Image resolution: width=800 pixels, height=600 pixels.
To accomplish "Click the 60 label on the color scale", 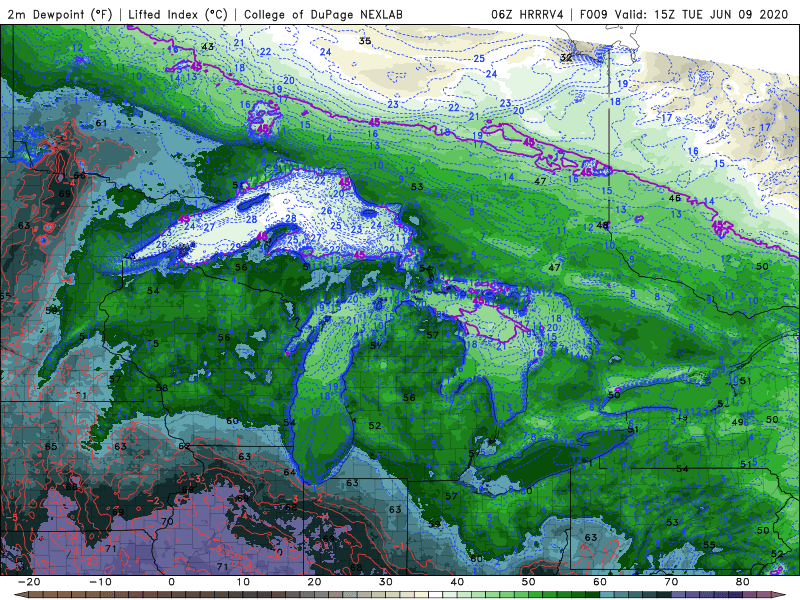I will point(600,582).
